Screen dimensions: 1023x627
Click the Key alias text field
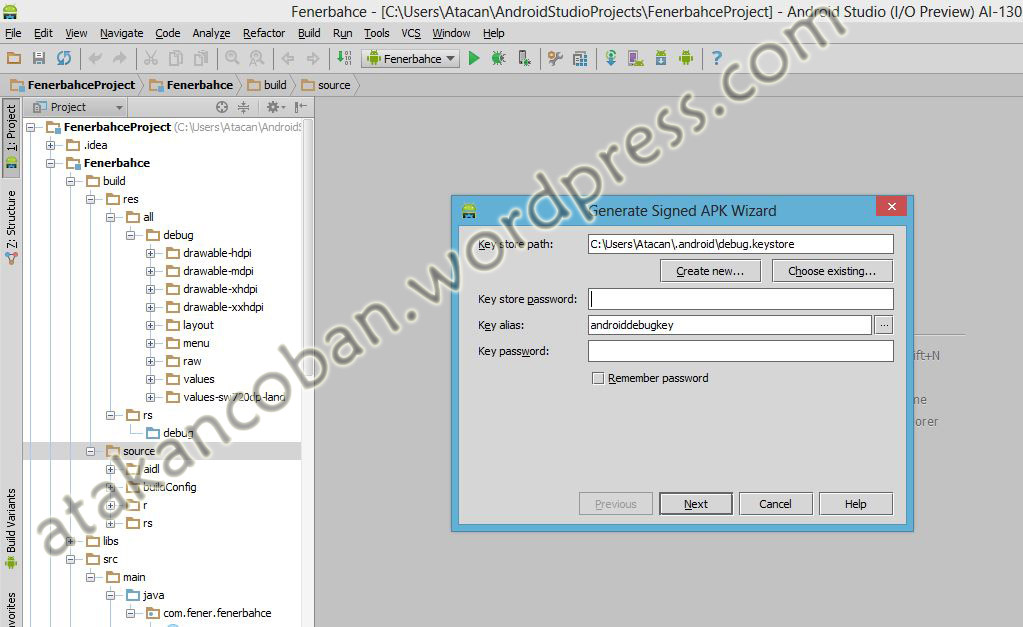[729, 325]
